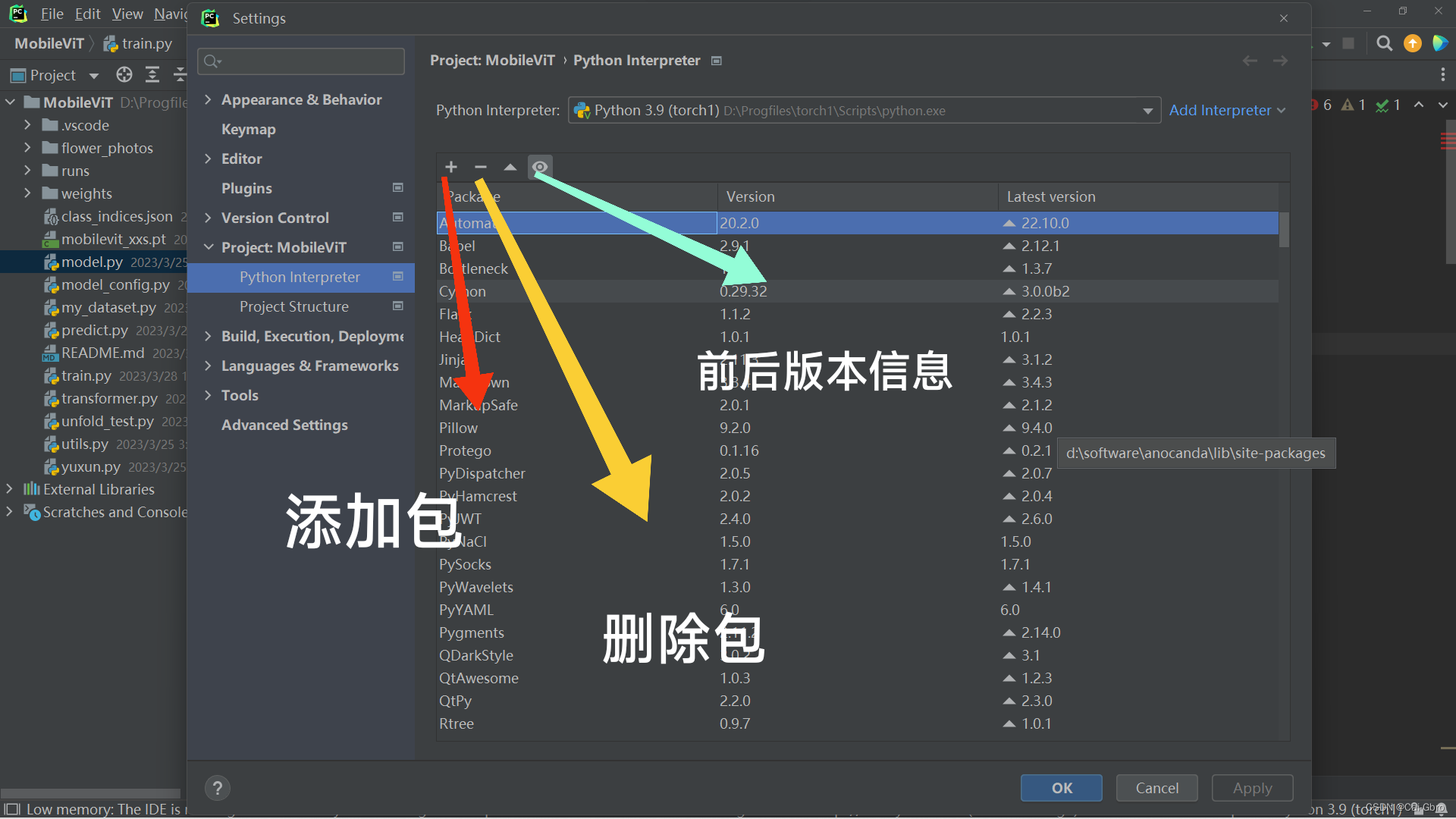The image size is (1456, 819).
Task: Select Advanced Settings item
Action: [284, 425]
